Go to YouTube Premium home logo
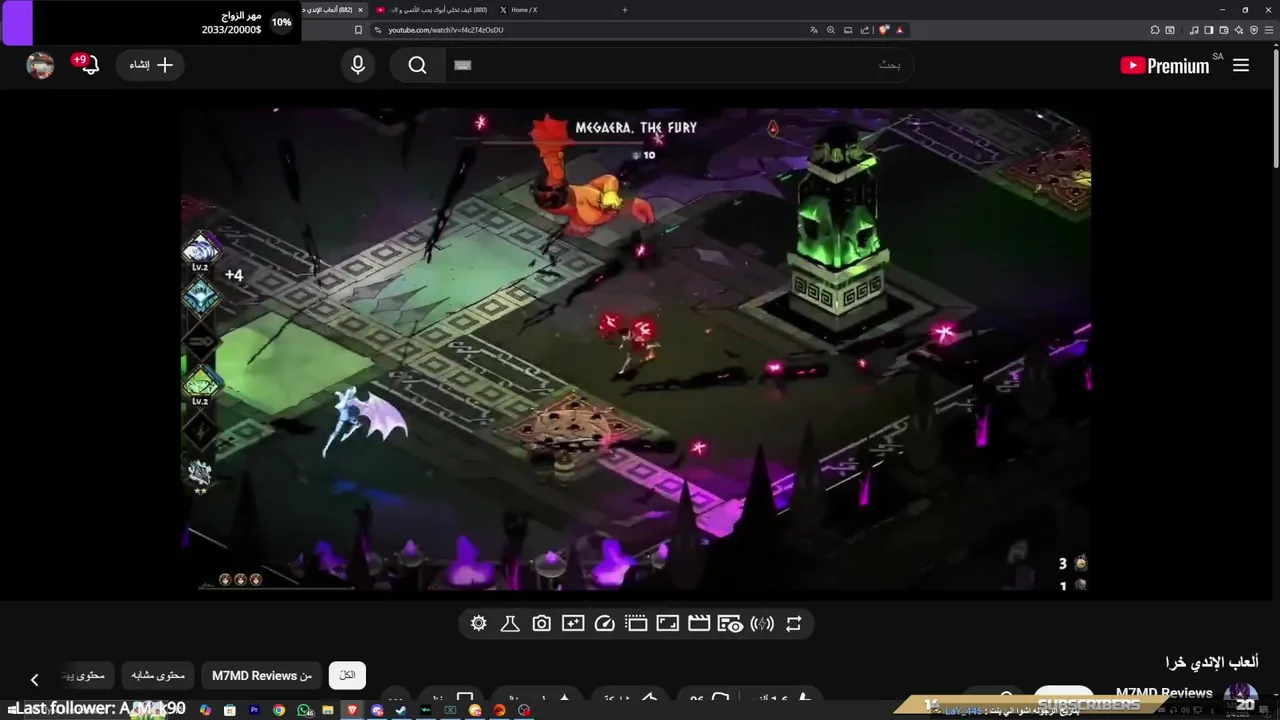This screenshot has width=1280, height=720. [x=1165, y=66]
